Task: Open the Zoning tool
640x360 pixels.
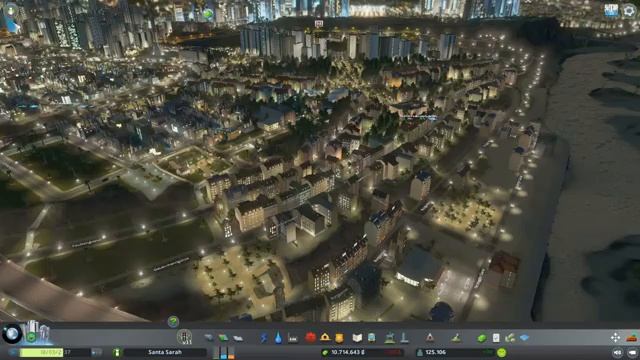Action: point(223,338)
